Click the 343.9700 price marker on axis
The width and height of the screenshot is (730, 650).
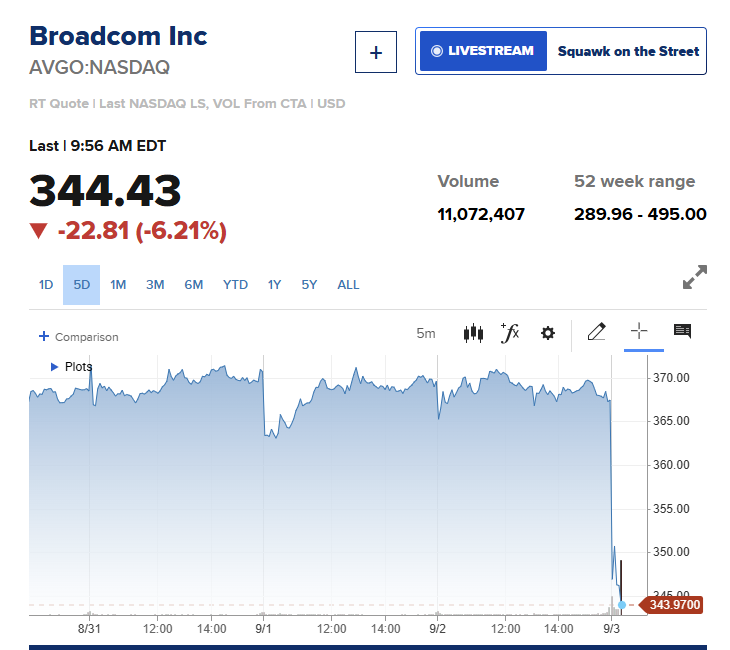(671, 605)
